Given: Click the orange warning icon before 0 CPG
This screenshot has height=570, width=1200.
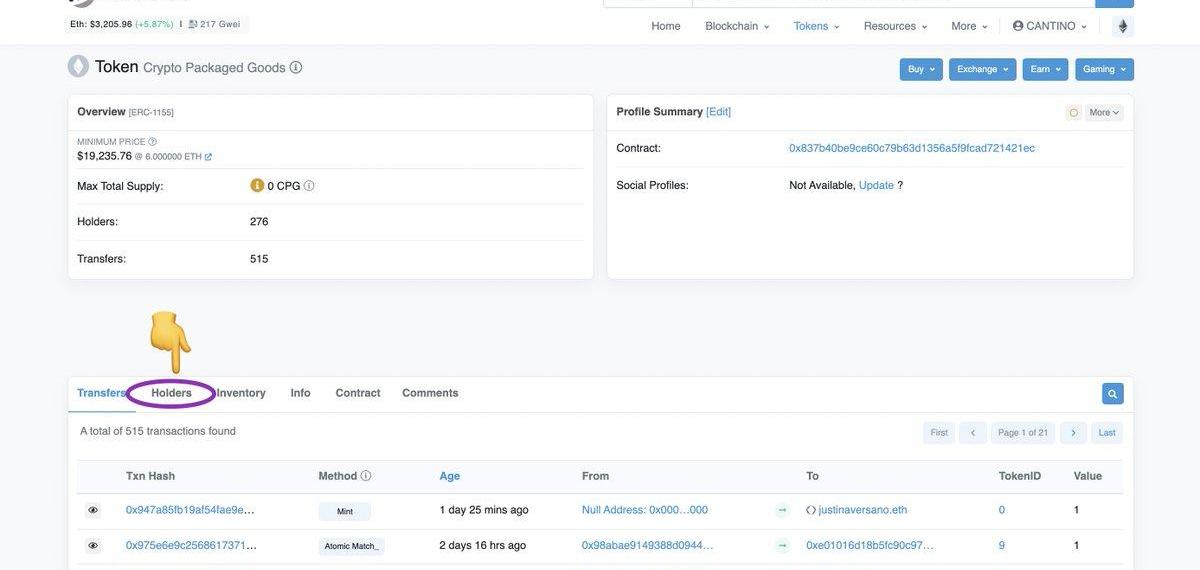Looking at the screenshot, I should coord(257,186).
